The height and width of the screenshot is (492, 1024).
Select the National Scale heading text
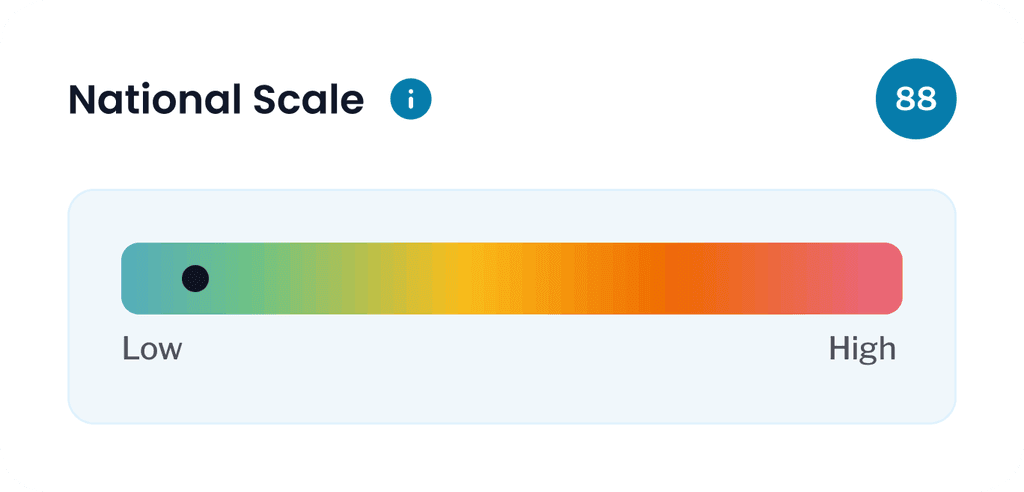click(x=216, y=100)
